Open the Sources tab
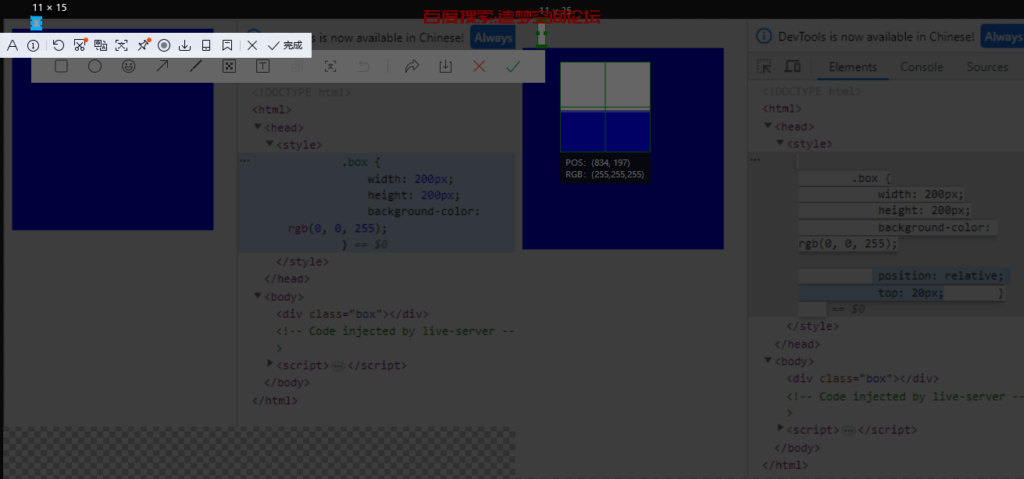Viewport: 1024px width, 479px height. click(x=987, y=67)
